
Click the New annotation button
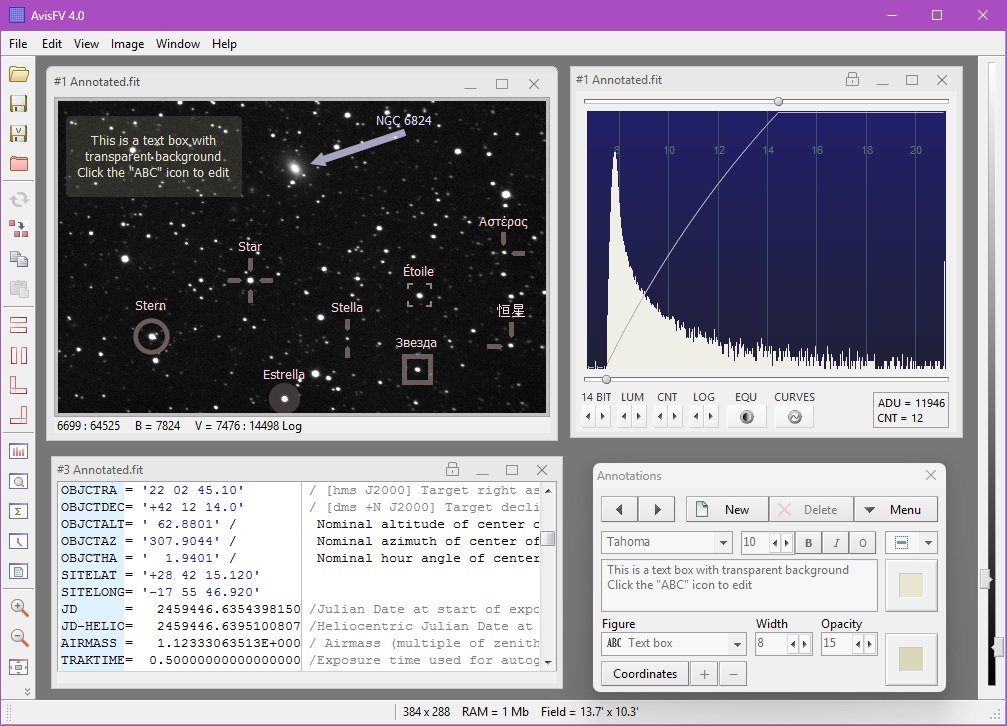pyautogui.click(x=725, y=509)
